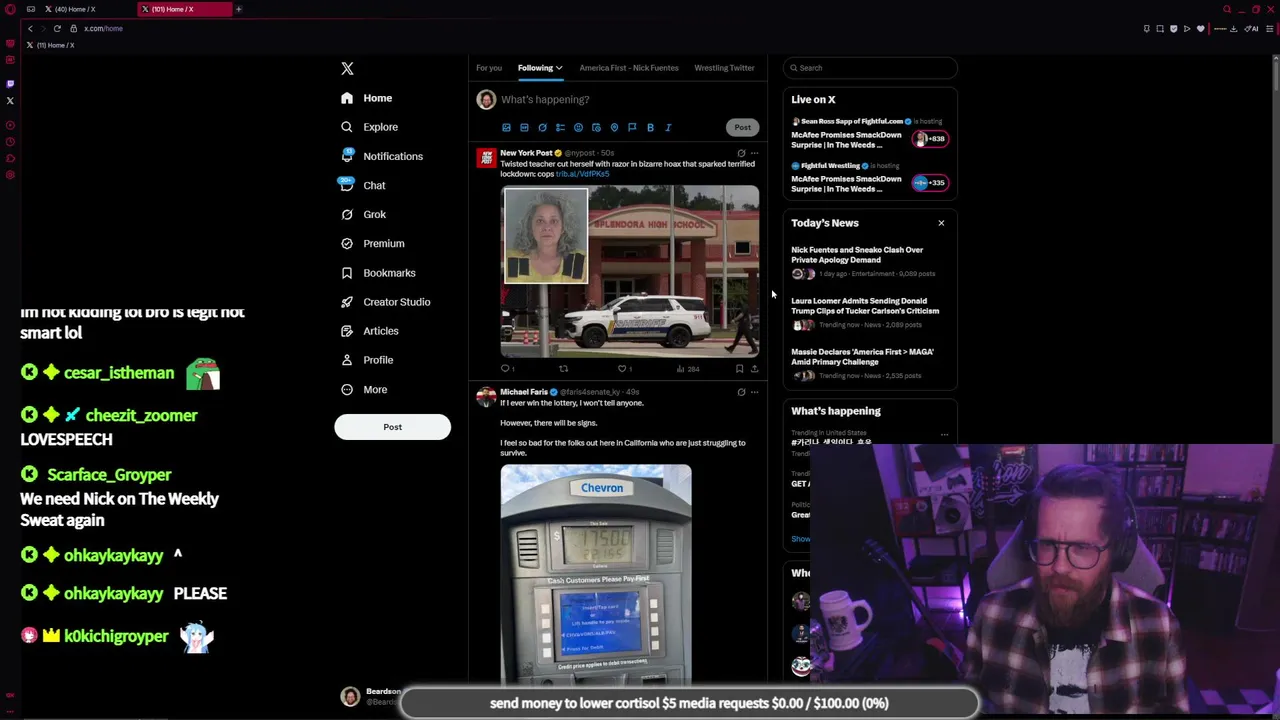Screen dimensions: 1280x720
Task: Click the grey Post button in composer
Action: [742, 127]
